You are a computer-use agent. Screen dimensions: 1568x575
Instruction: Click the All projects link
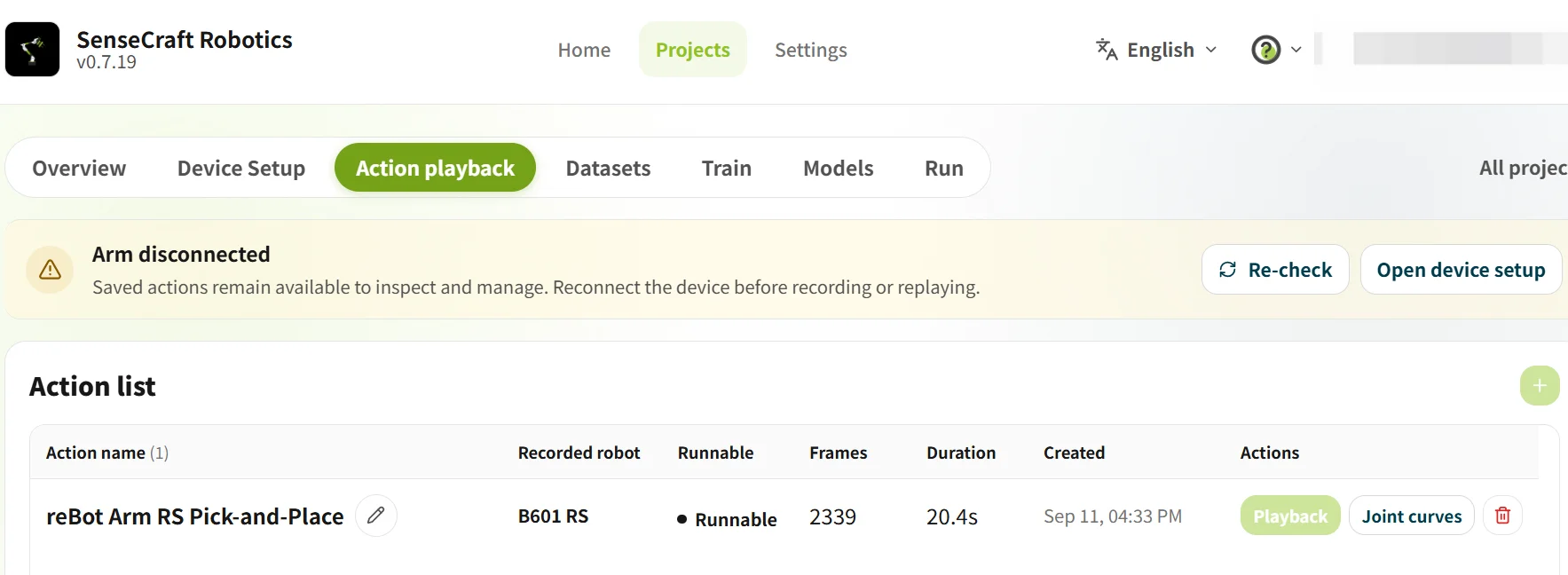(1523, 168)
